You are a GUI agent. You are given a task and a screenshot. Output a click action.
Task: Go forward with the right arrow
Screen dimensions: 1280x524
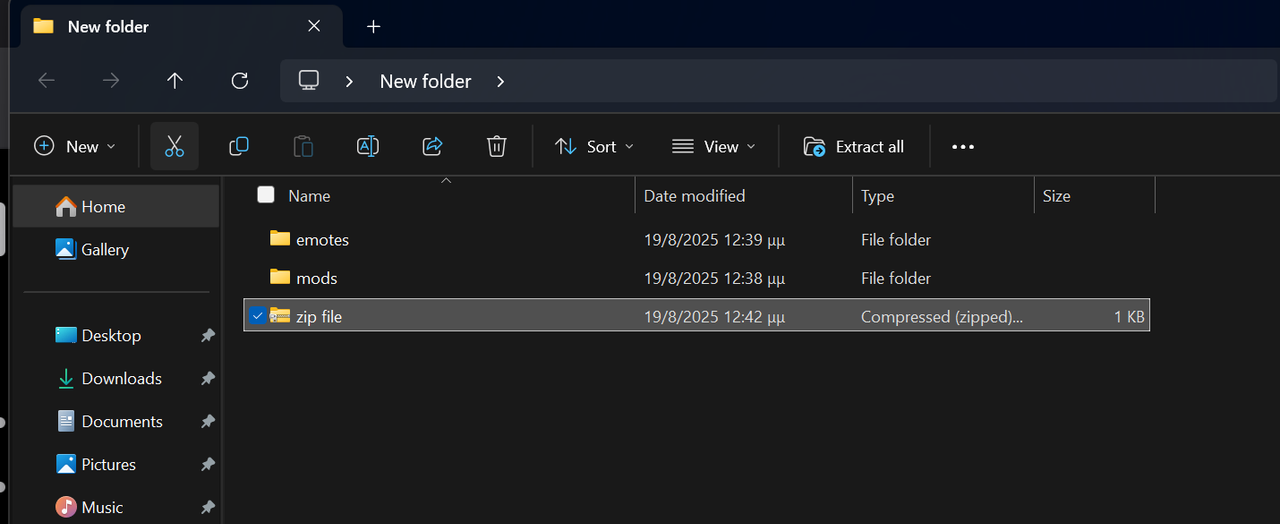pos(110,81)
